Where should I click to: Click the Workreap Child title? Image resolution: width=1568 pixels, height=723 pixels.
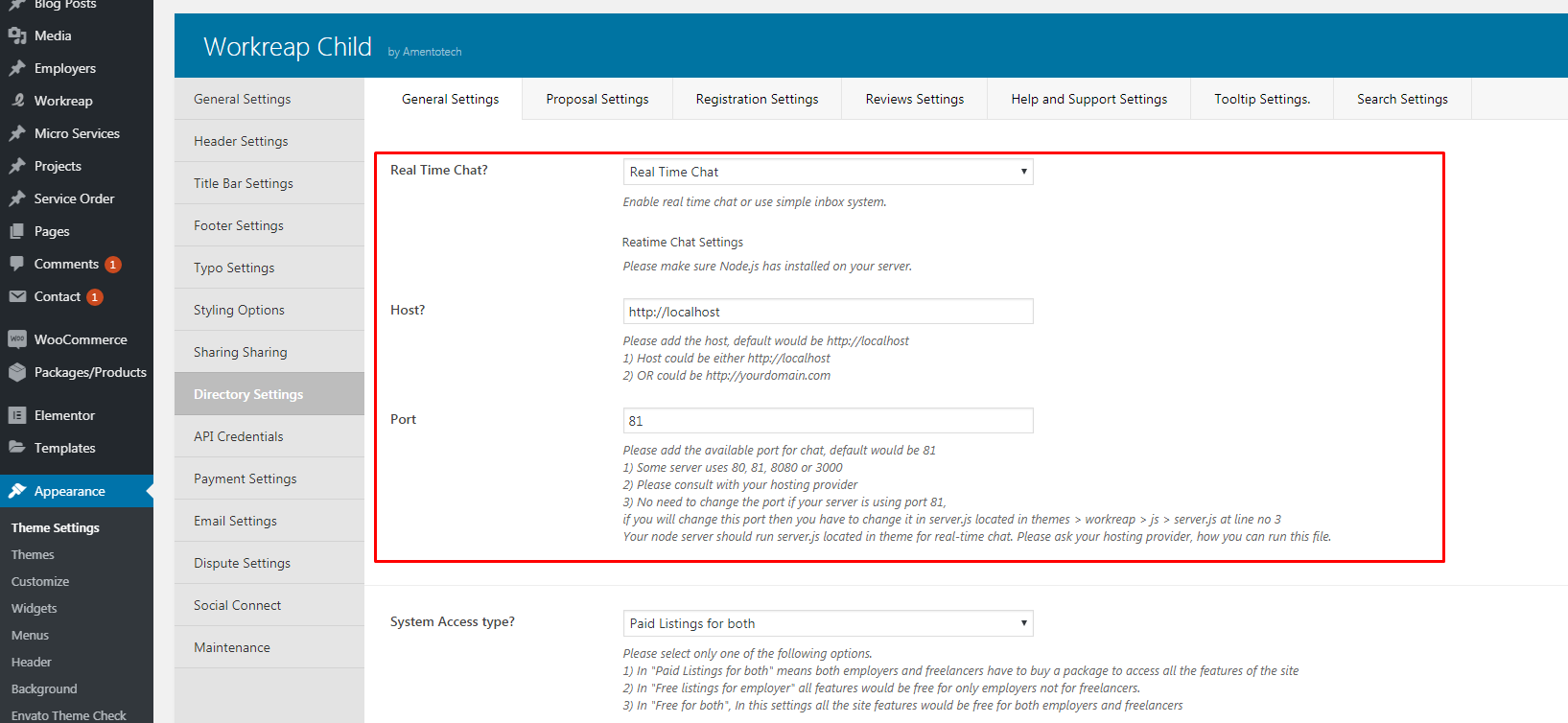(x=288, y=46)
